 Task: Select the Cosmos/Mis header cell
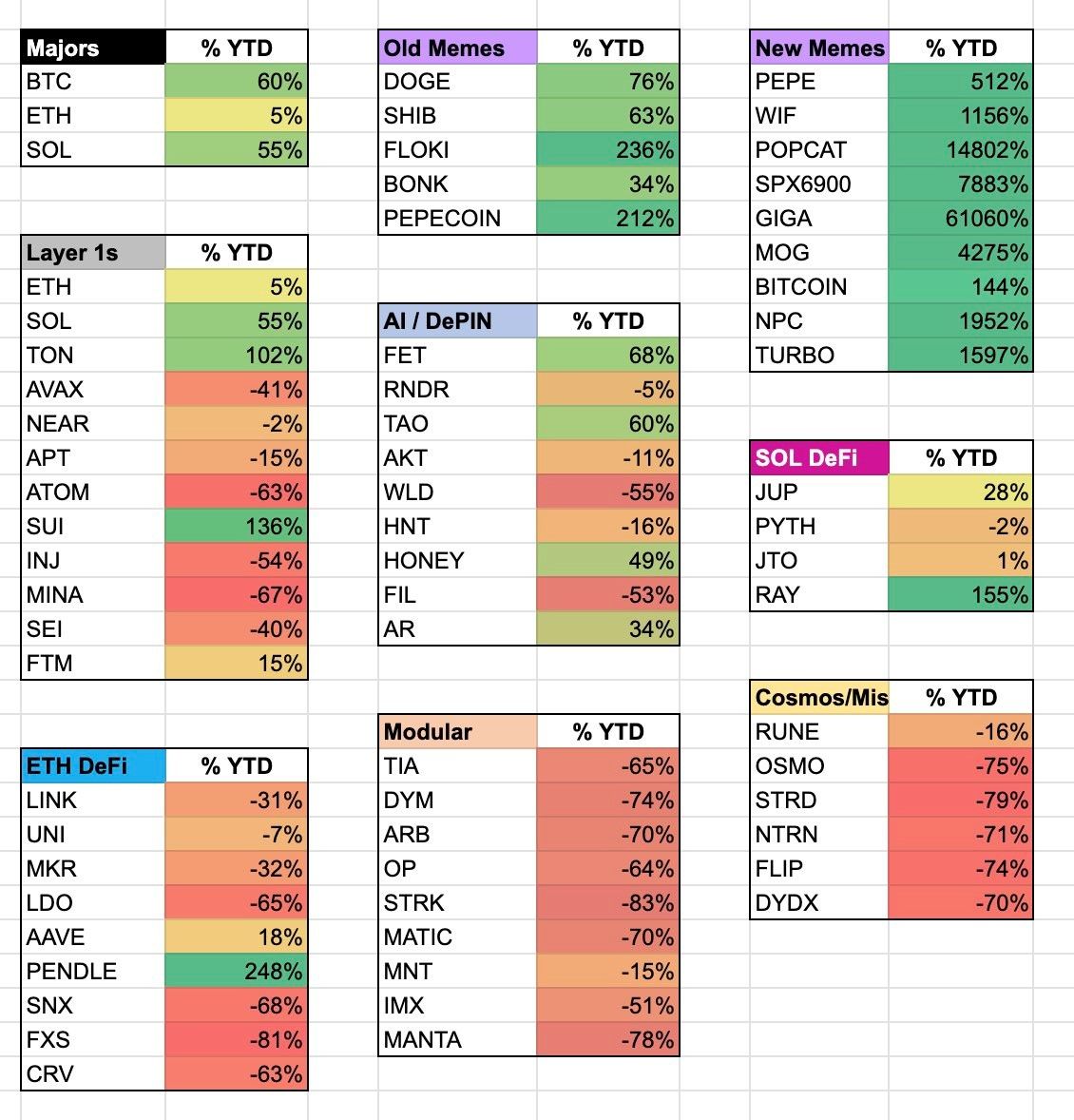coord(819,698)
